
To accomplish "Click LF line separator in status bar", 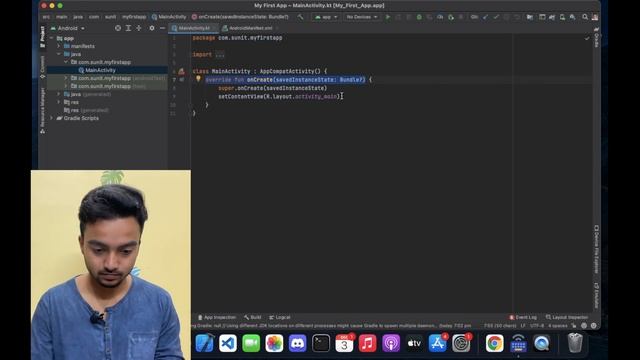I will click(522, 326).
